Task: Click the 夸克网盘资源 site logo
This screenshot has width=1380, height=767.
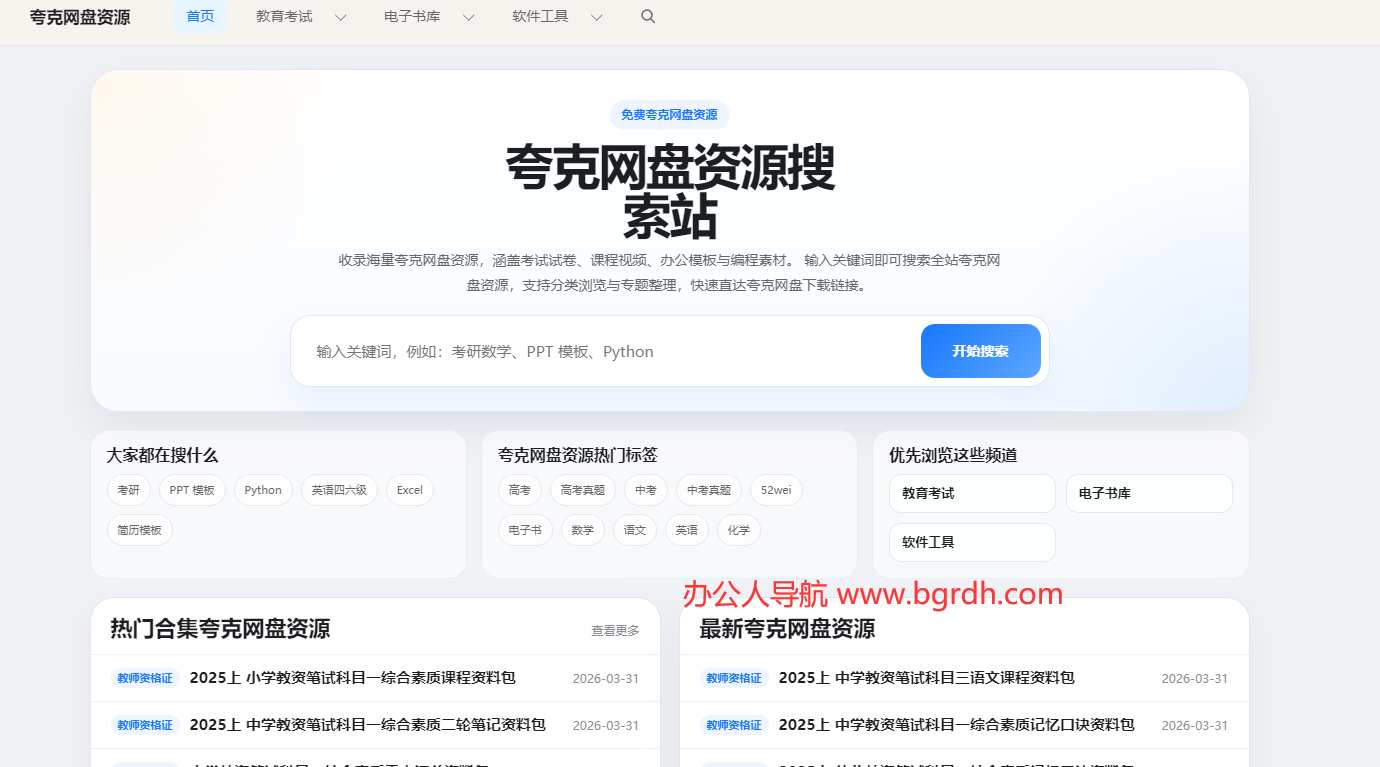Action: pyautogui.click(x=80, y=17)
